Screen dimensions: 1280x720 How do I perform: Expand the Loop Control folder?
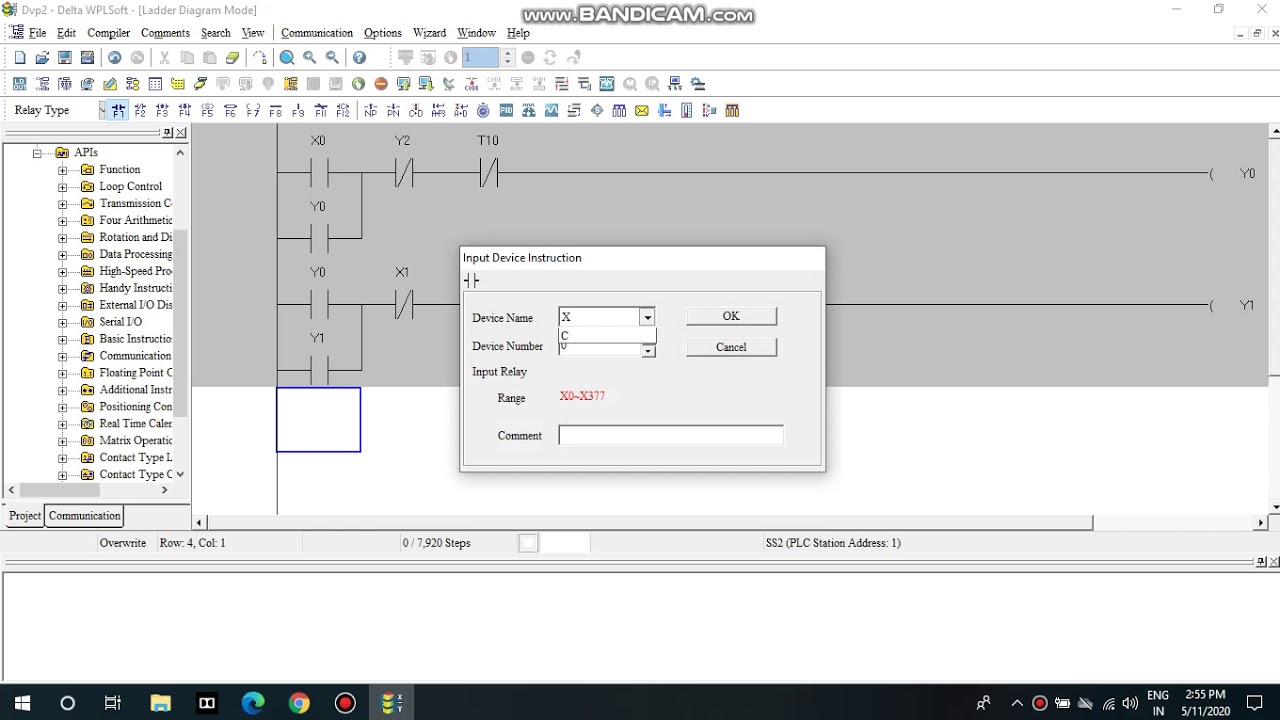click(62, 187)
